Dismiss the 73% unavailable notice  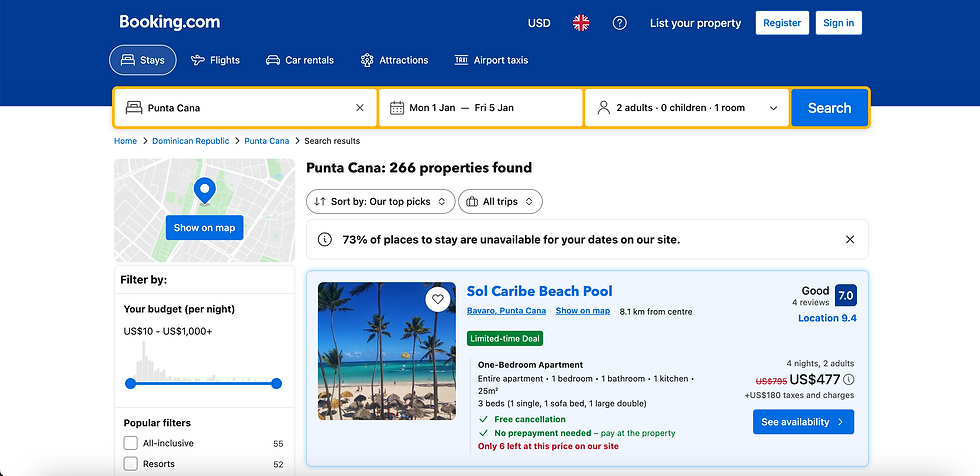849,239
